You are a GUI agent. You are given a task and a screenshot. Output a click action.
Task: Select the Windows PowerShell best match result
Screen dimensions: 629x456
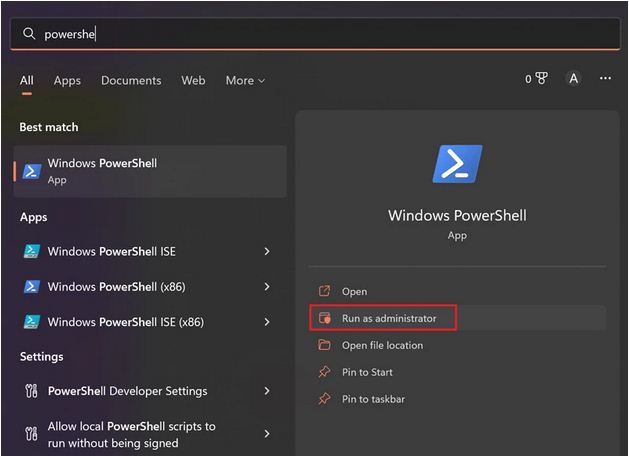[150, 171]
